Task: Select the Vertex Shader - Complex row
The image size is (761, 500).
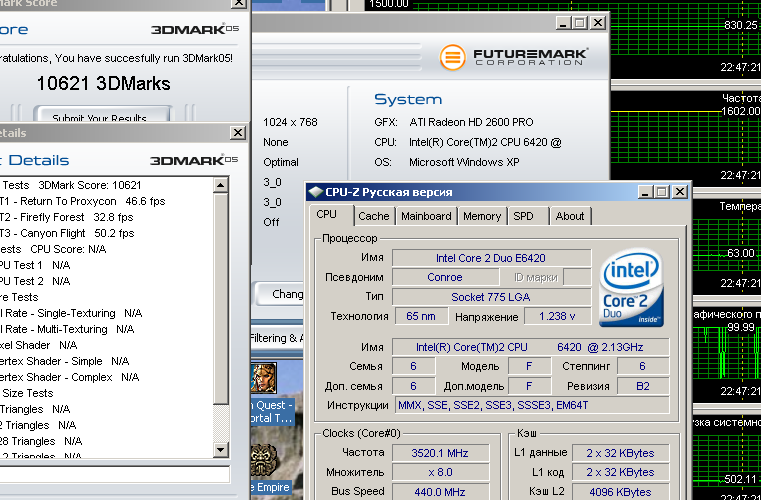Action: (x=107, y=377)
